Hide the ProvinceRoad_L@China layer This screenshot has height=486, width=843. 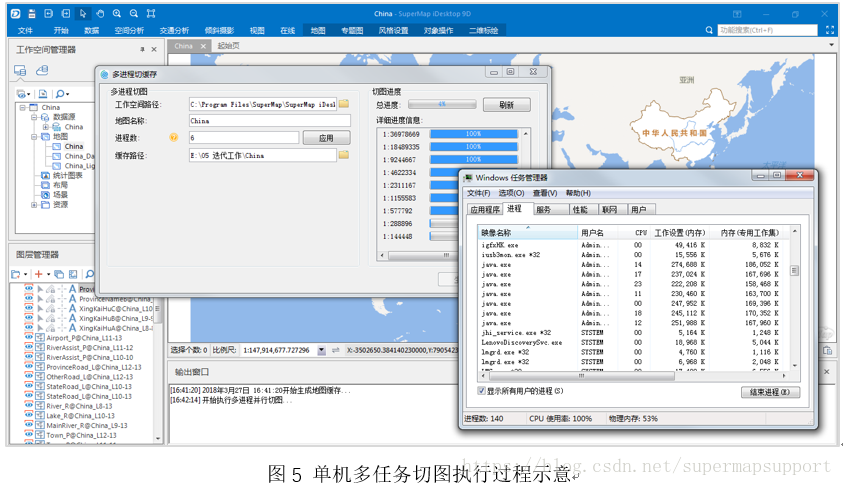(28, 366)
